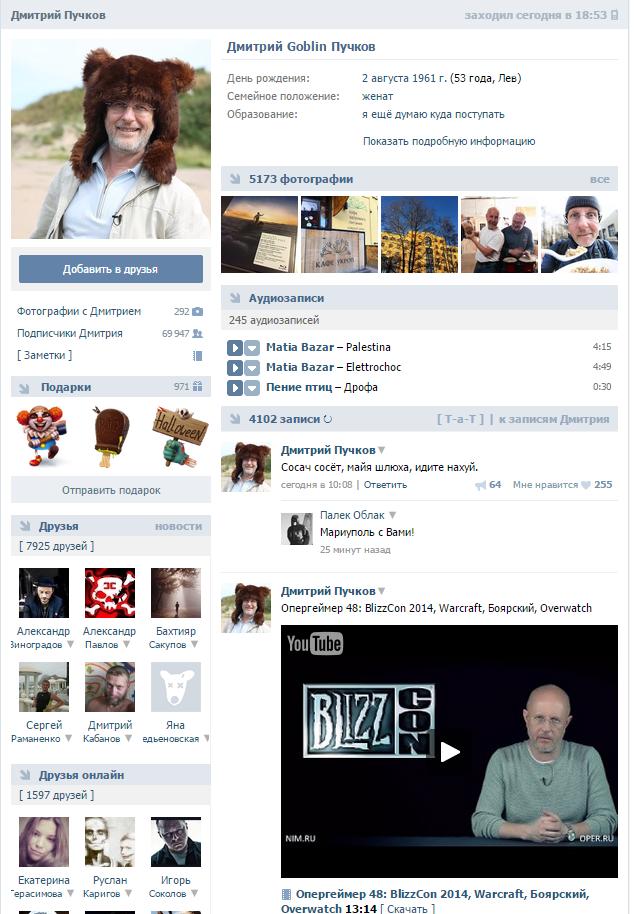Click notes icon beside Заметки
The width and height of the screenshot is (644, 914).
point(198,356)
